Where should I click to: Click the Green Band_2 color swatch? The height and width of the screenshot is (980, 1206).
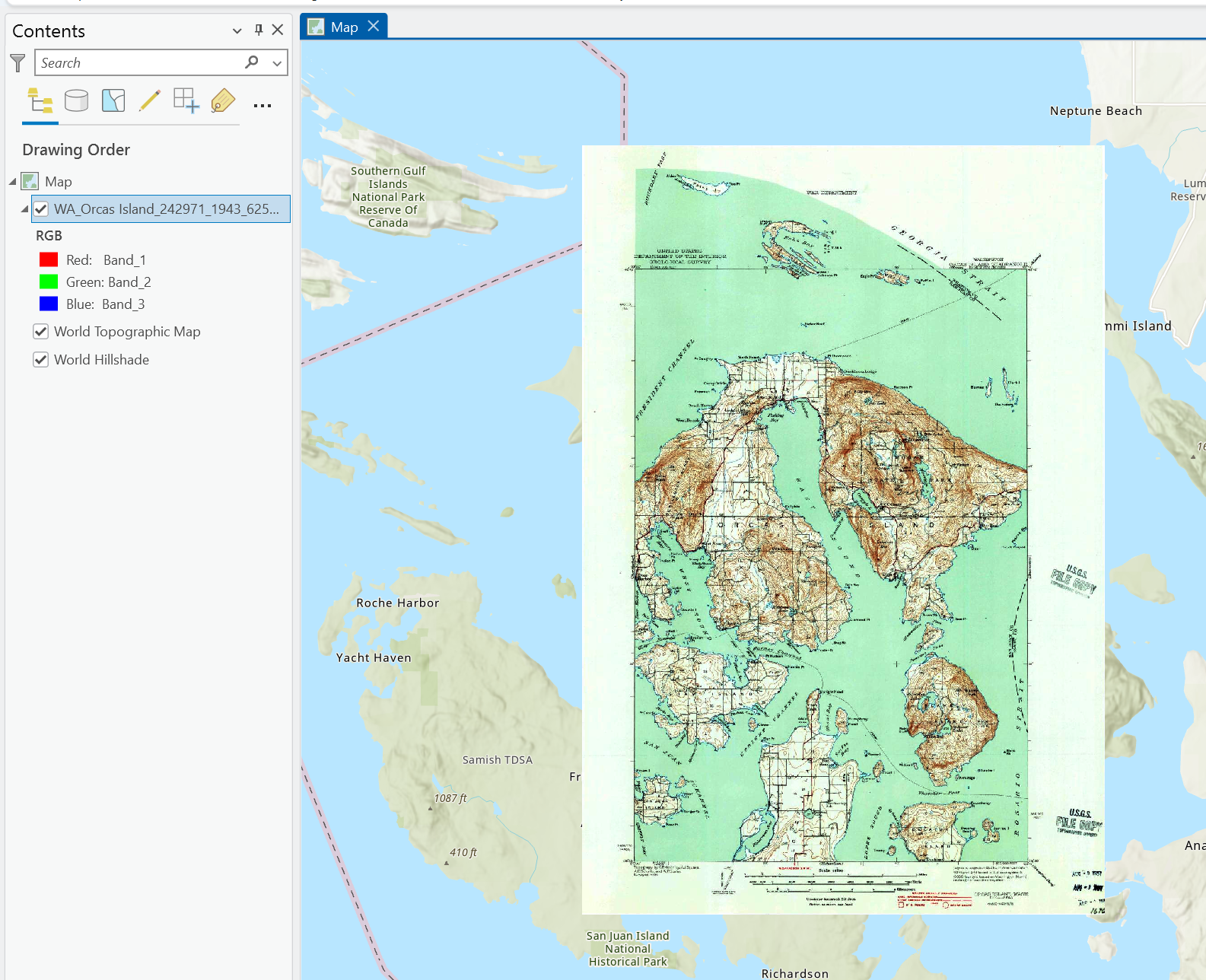(x=49, y=282)
